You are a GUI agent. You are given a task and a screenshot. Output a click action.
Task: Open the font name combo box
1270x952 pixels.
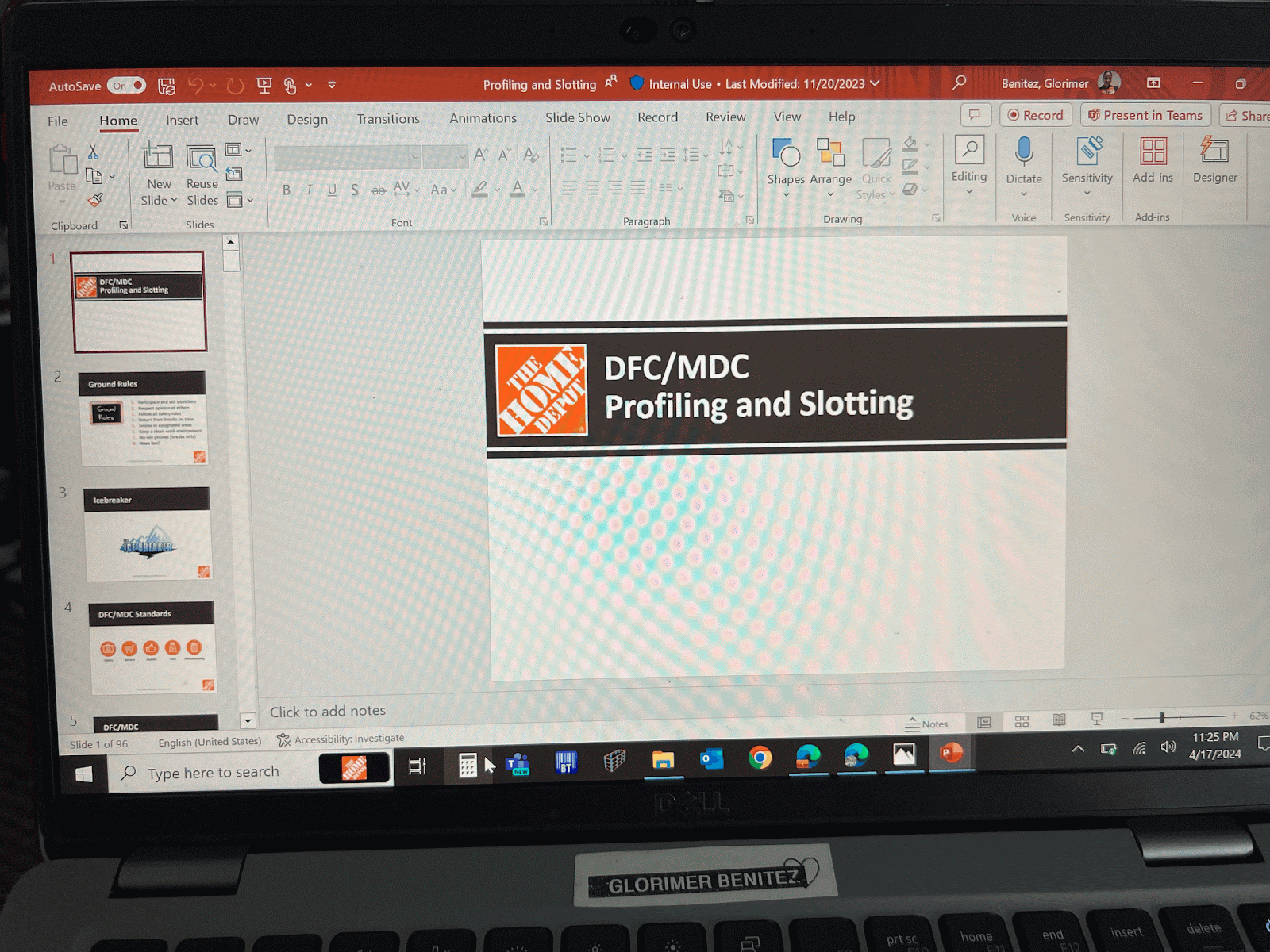[347, 157]
